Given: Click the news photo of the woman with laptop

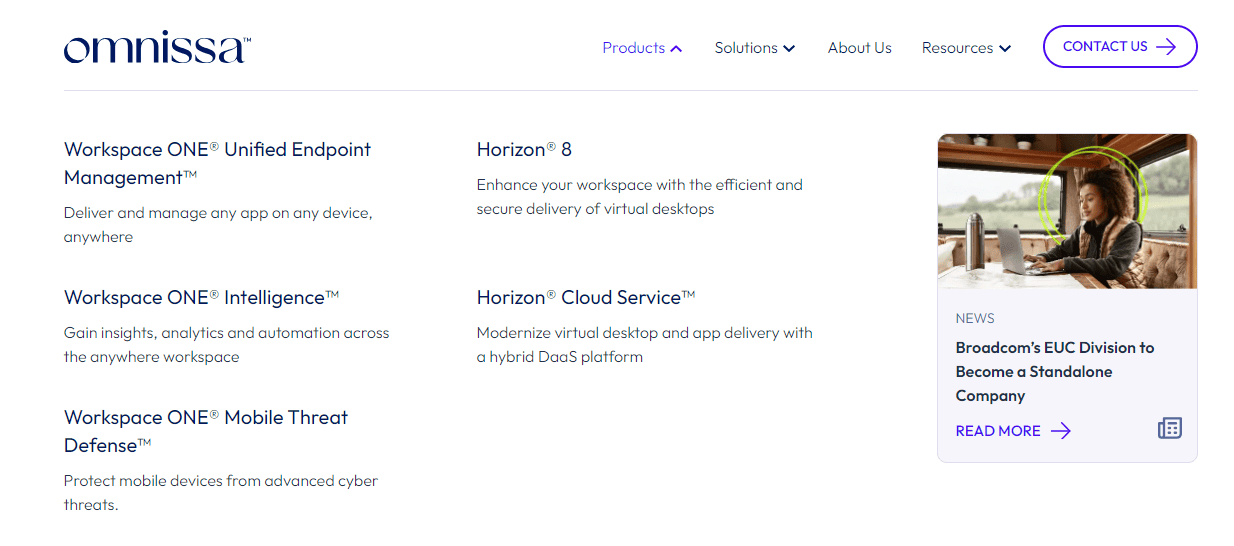Looking at the screenshot, I should click(1066, 211).
